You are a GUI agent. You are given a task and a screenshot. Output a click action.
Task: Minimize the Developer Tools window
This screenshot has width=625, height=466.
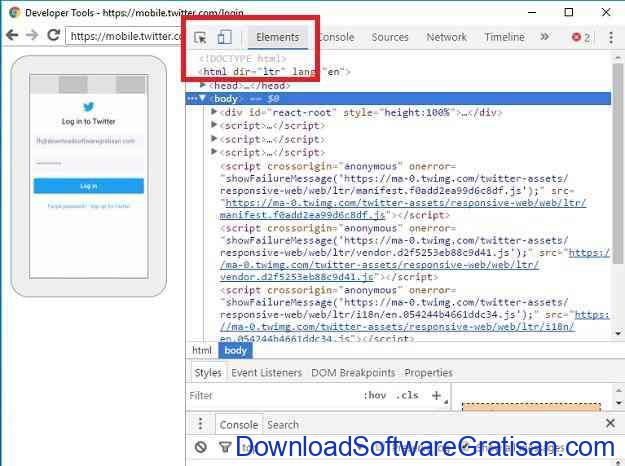point(532,12)
